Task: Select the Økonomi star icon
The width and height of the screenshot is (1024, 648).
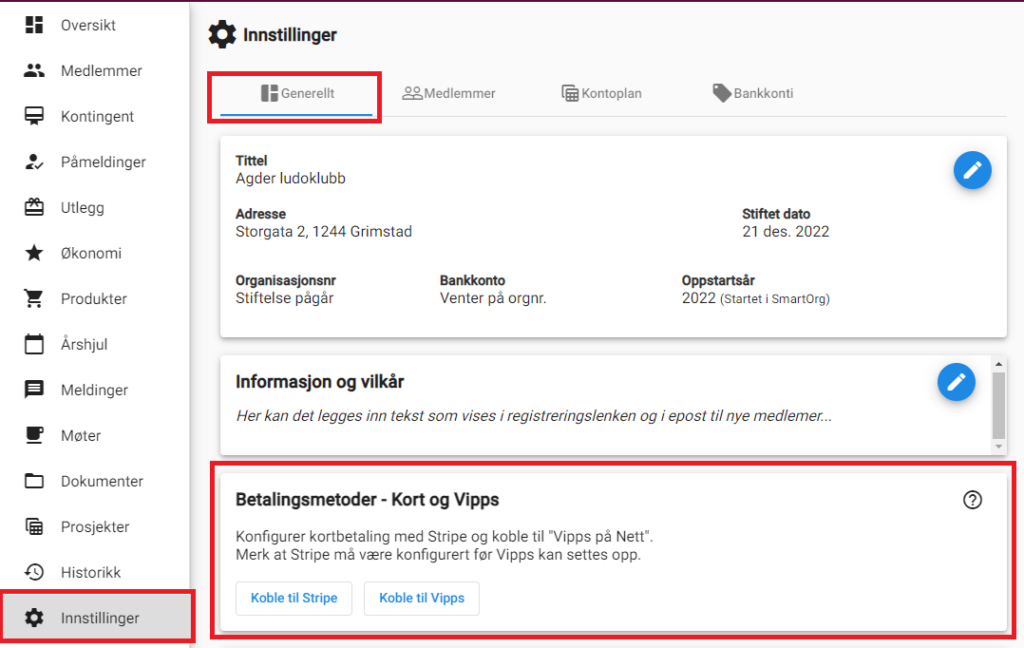Action: 34,253
